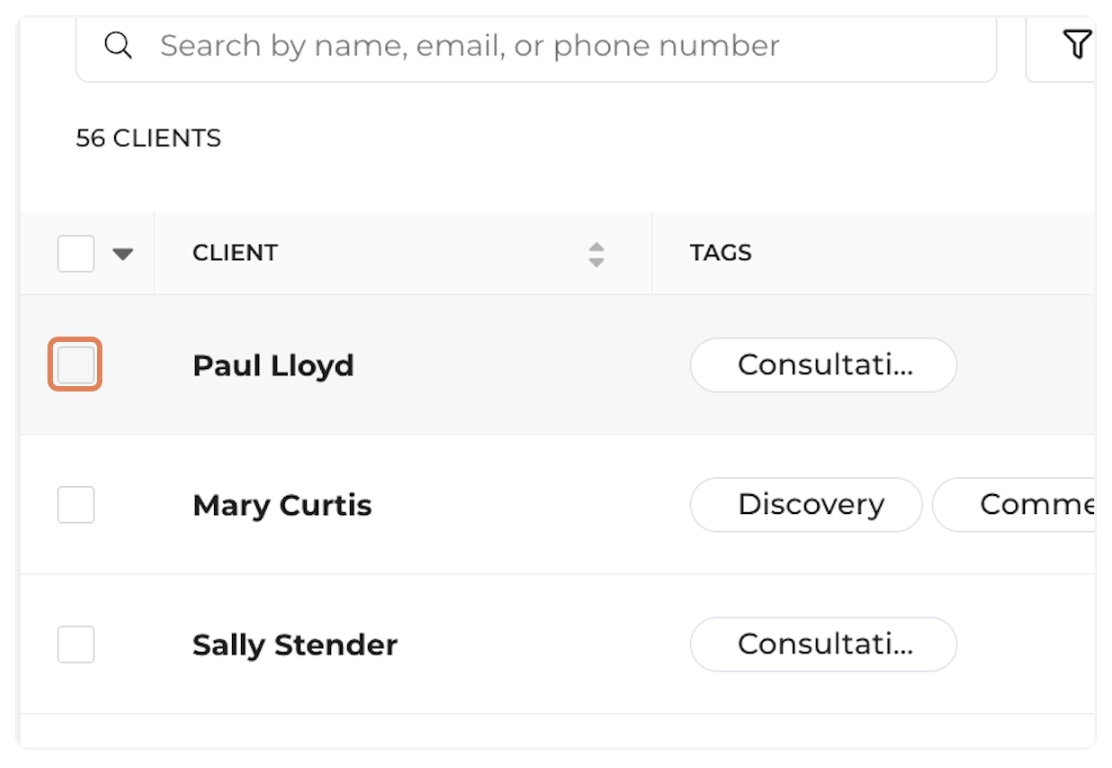This screenshot has height=768, width=1112.
Task: Open the filter funnel button
Action: pos(1076,45)
